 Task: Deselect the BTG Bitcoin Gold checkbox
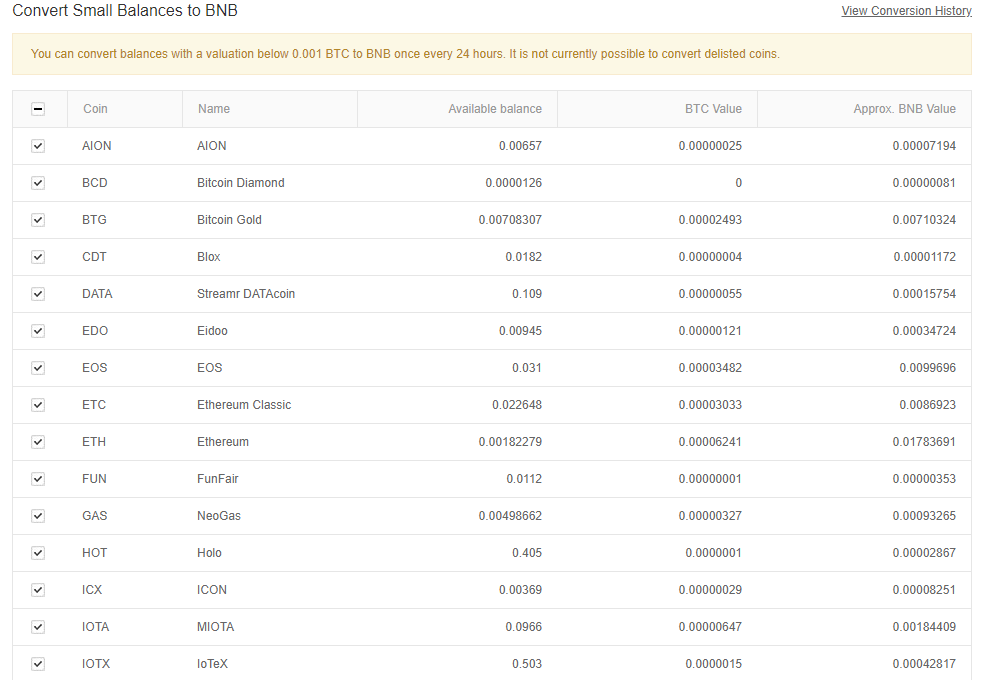coord(38,220)
